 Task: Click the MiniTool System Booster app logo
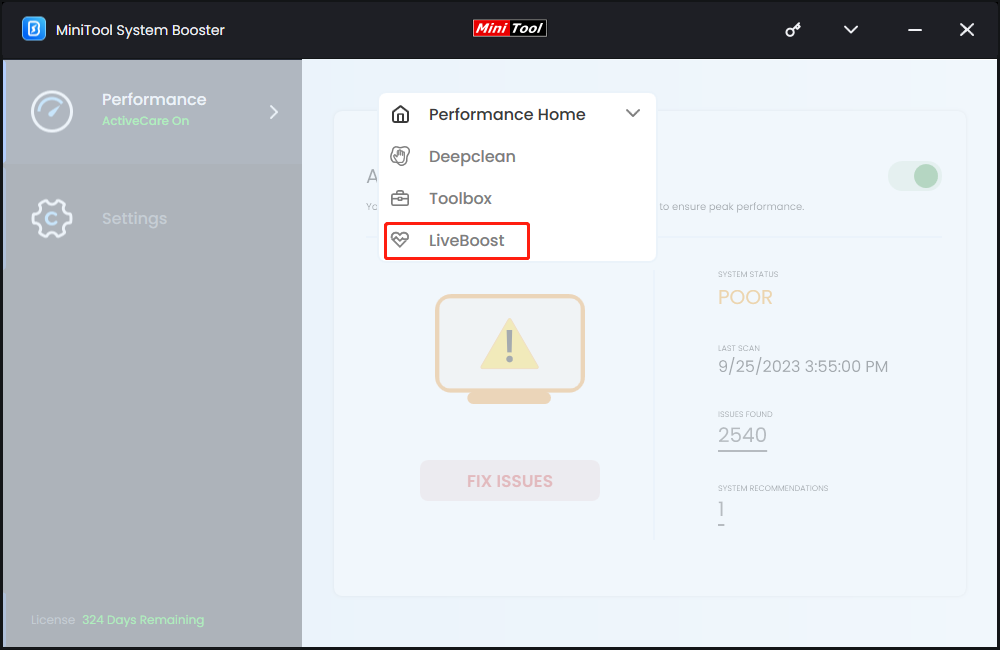34,29
